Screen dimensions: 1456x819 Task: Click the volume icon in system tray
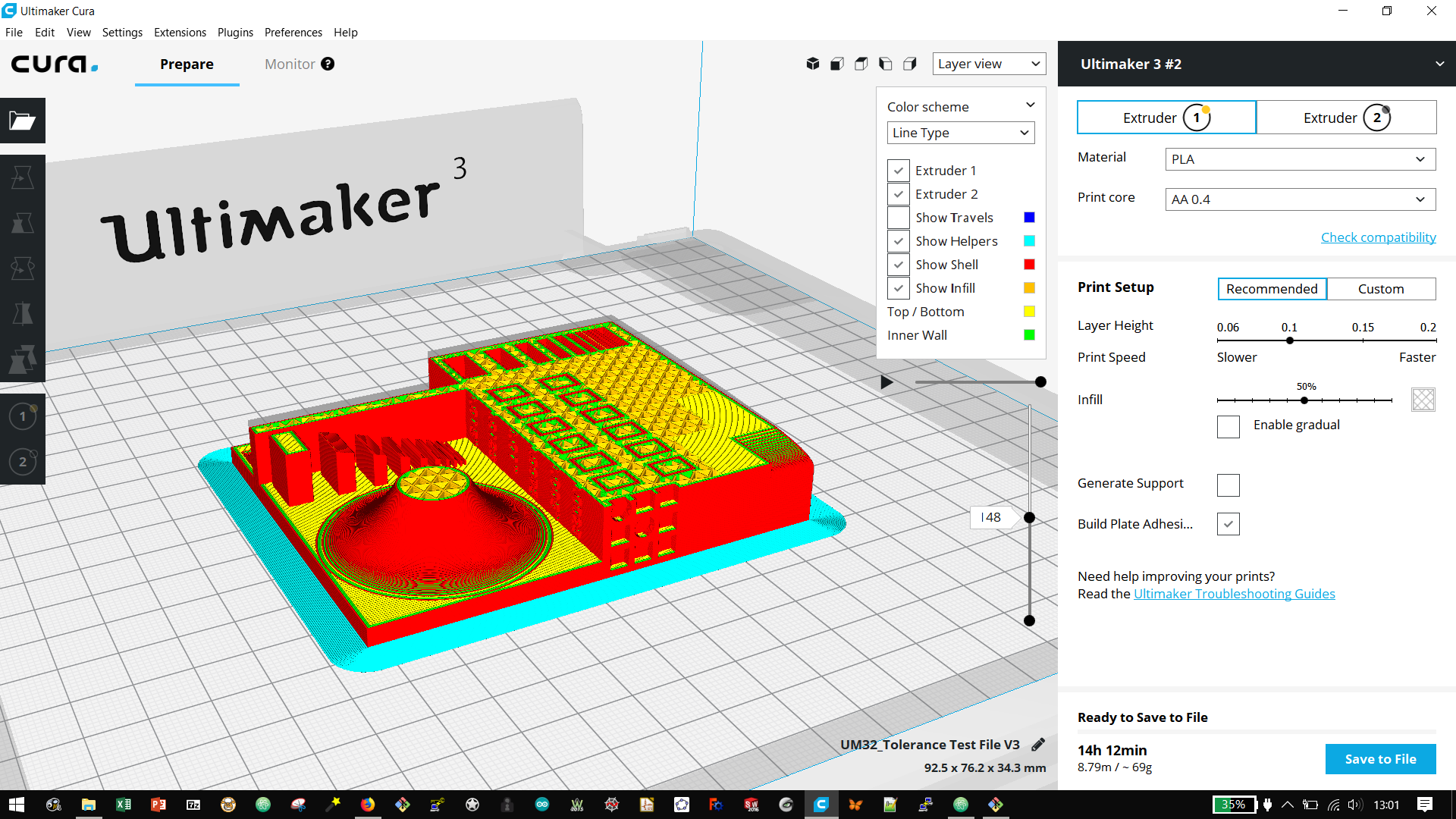(1356, 805)
